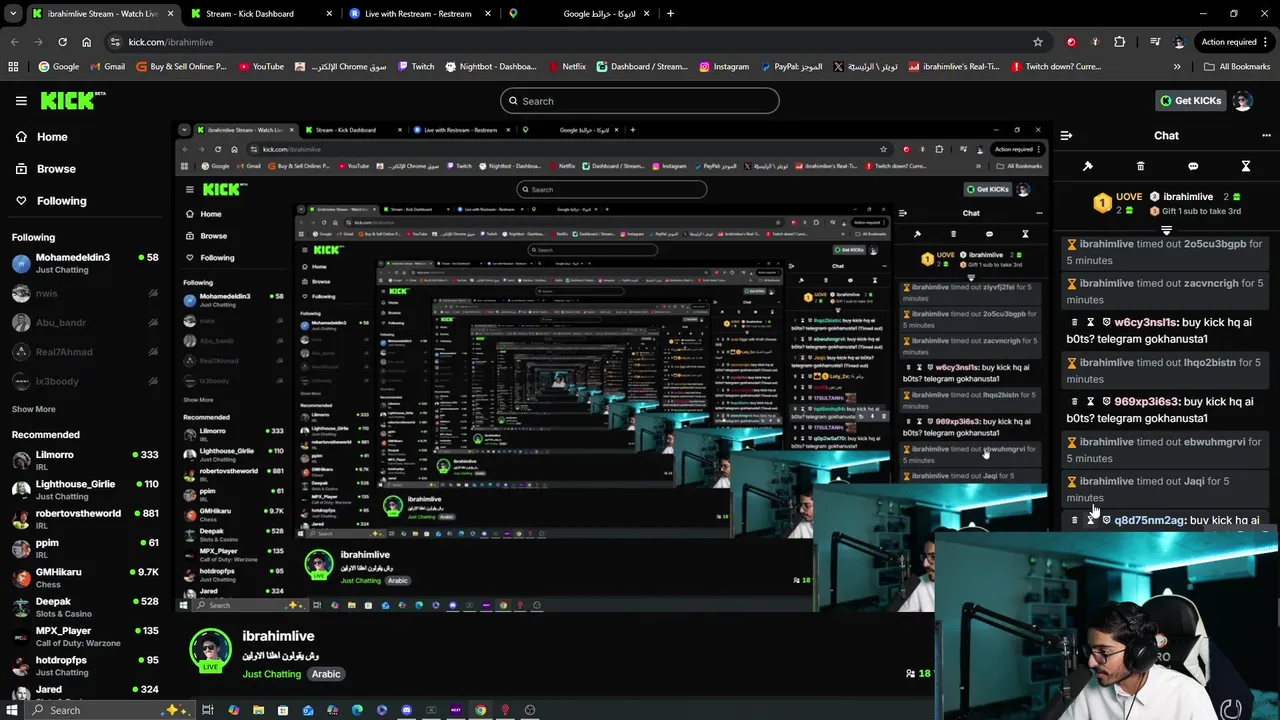1280x720 pixels.
Task: Click the speech bubble icon in chat toolbar
Action: [1193, 166]
